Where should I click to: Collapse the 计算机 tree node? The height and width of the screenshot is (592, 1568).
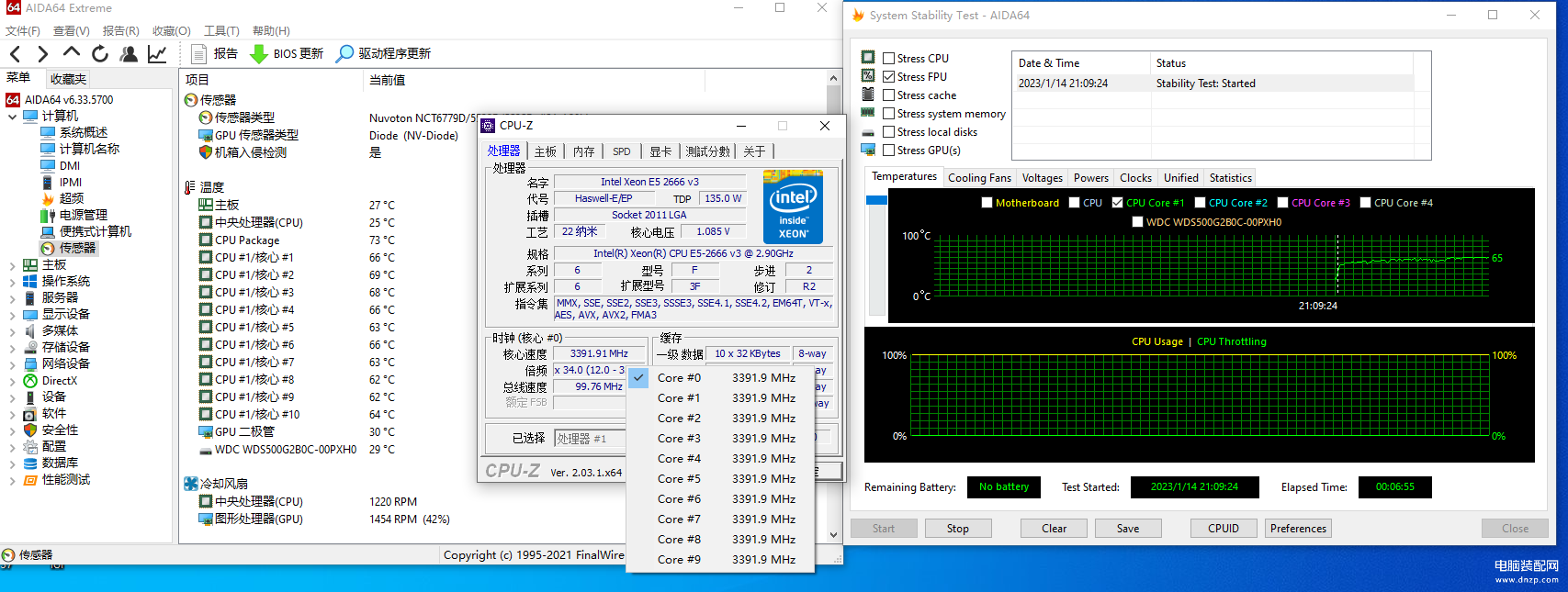pos(12,117)
